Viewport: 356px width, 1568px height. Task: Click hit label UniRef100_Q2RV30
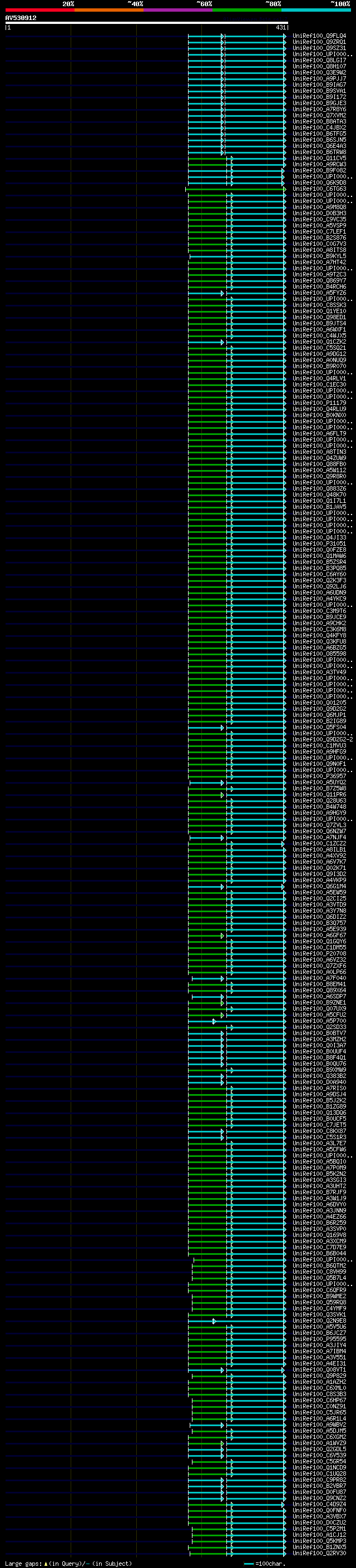coord(319,1554)
